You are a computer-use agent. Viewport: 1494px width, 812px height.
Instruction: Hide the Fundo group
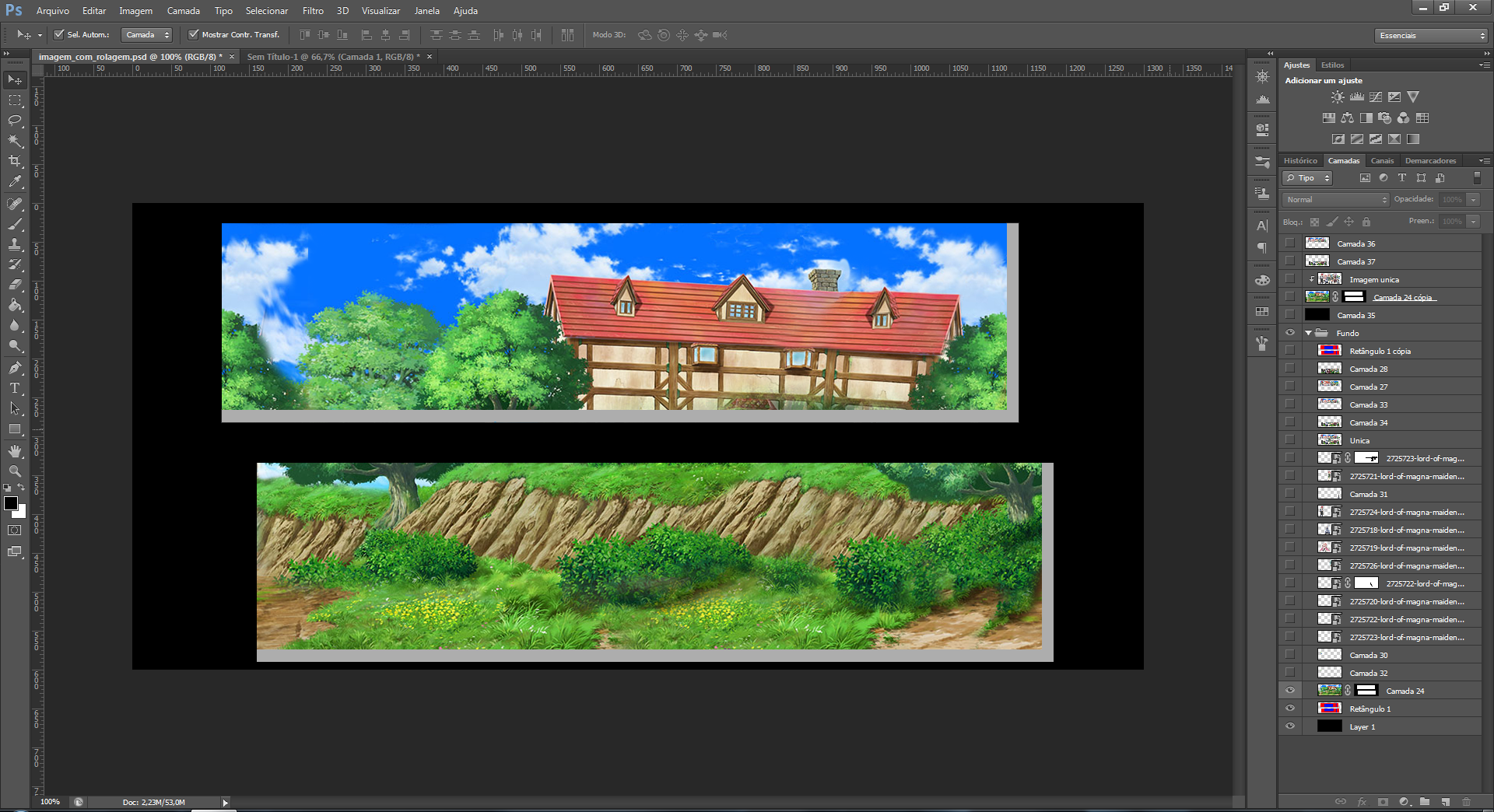click(1290, 333)
